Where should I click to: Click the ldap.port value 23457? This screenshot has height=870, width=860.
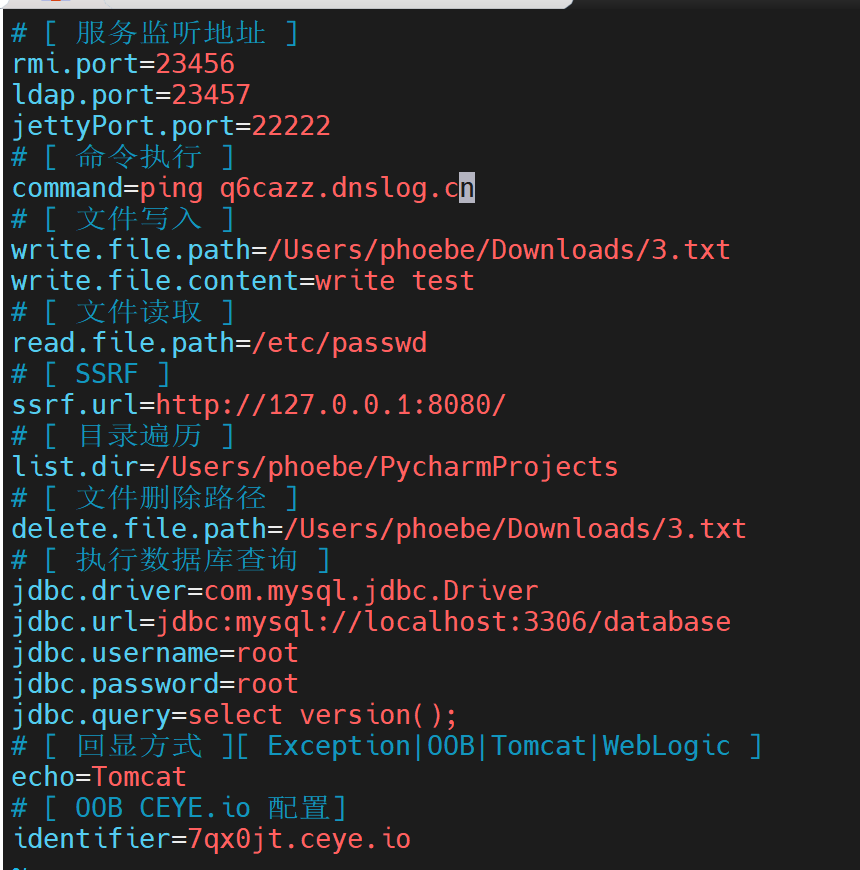pyautogui.click(x=211, y=95)
